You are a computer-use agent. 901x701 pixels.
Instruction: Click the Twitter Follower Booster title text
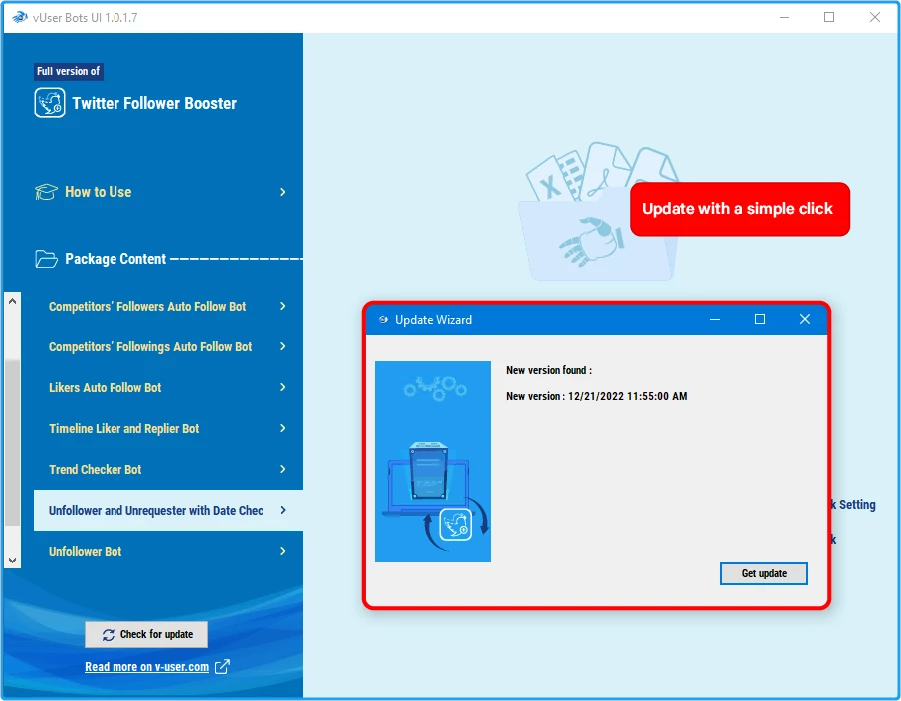pyautogui.click(x=155, y=103)
